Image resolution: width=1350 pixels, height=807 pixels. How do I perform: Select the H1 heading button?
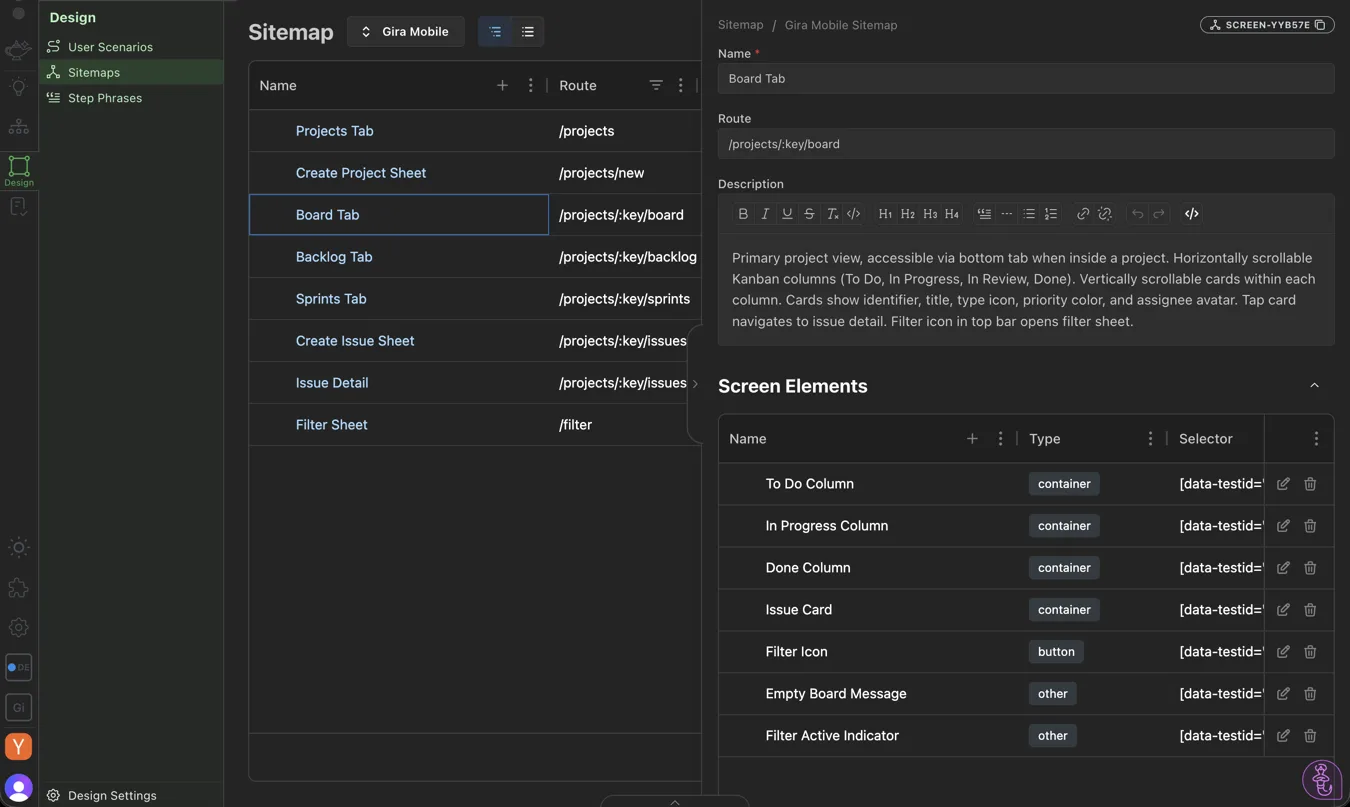[885, 214]
